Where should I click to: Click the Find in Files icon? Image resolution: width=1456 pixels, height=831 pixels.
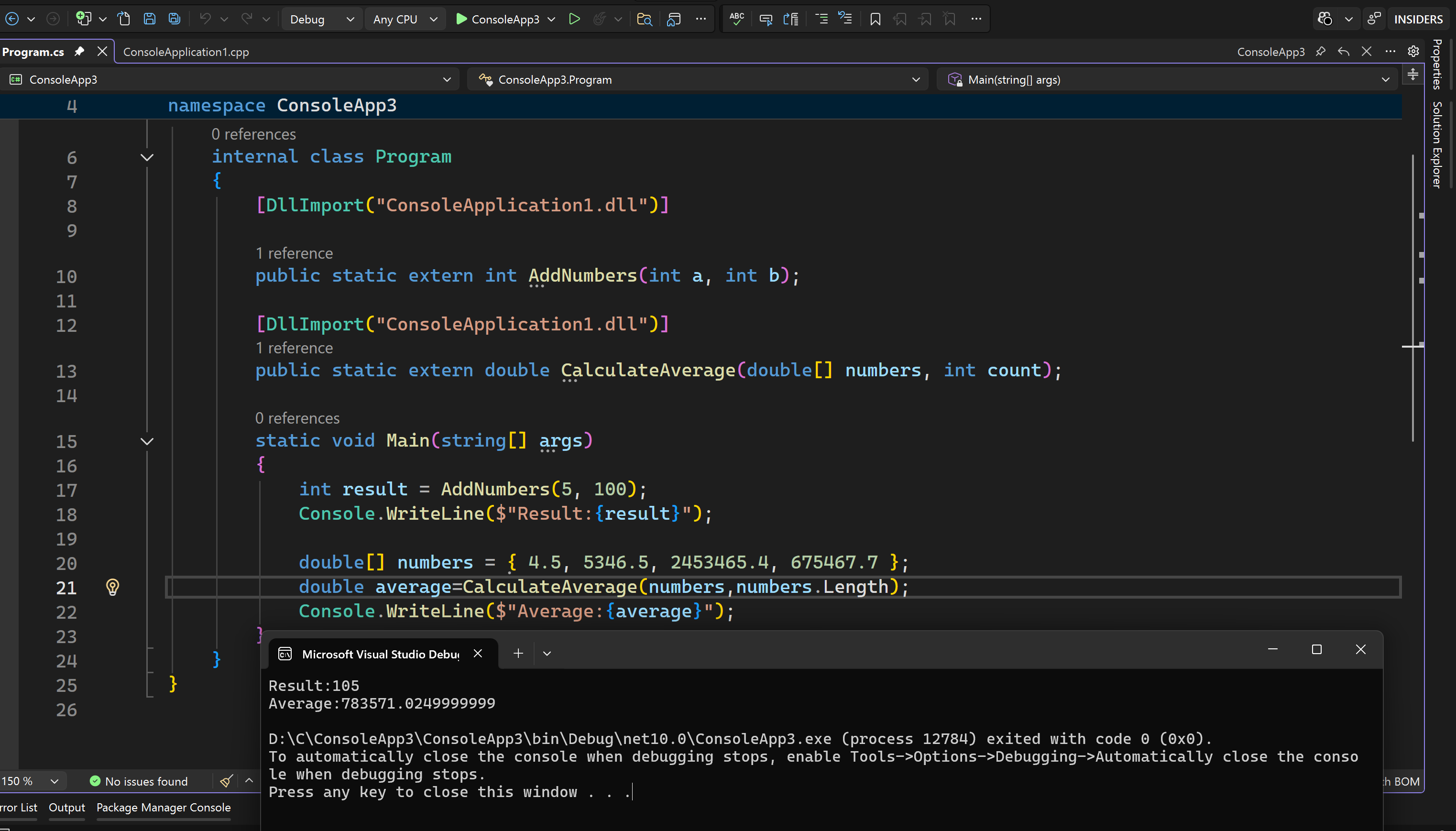644,19
